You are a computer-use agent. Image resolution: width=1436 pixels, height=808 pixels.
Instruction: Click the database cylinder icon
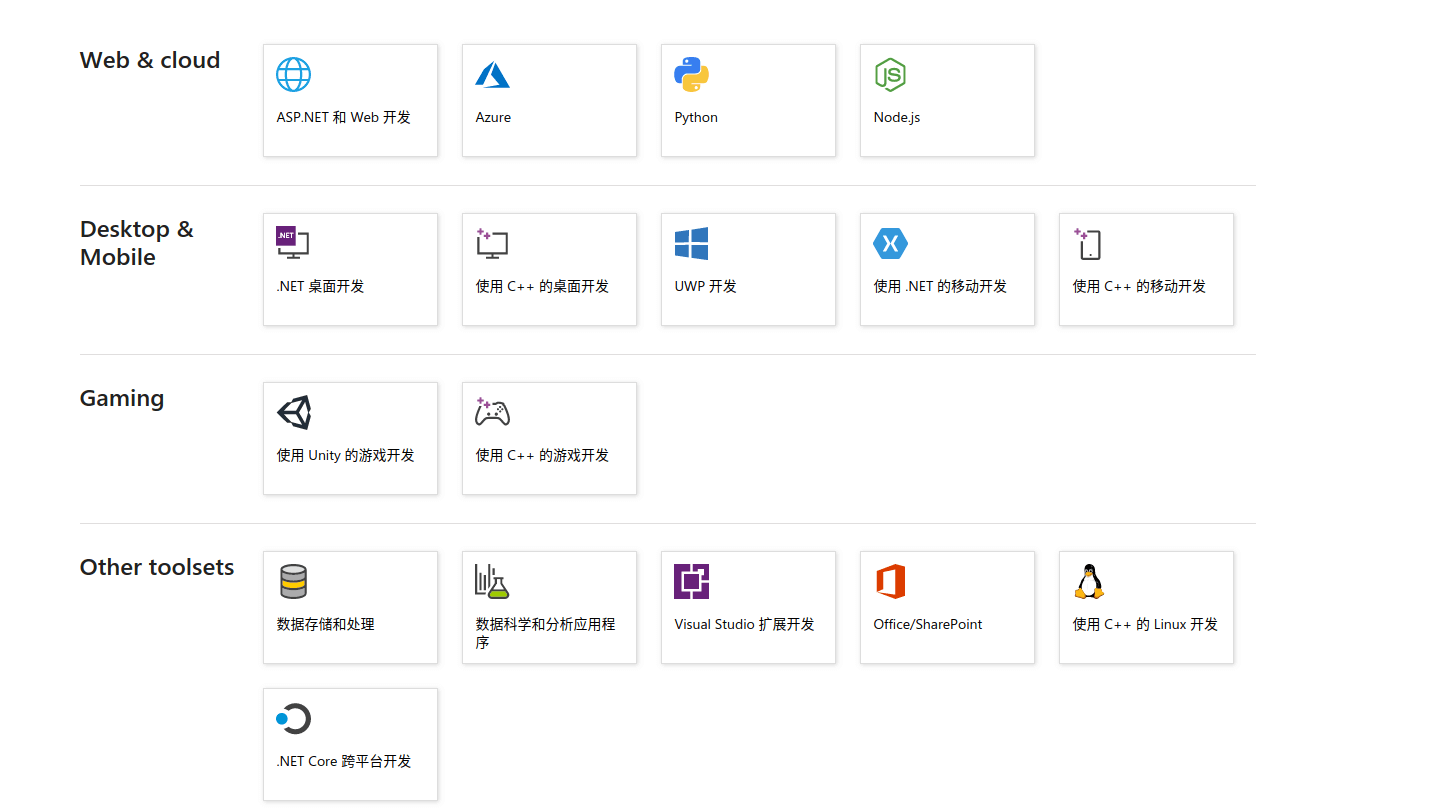[x=293, y=581]
